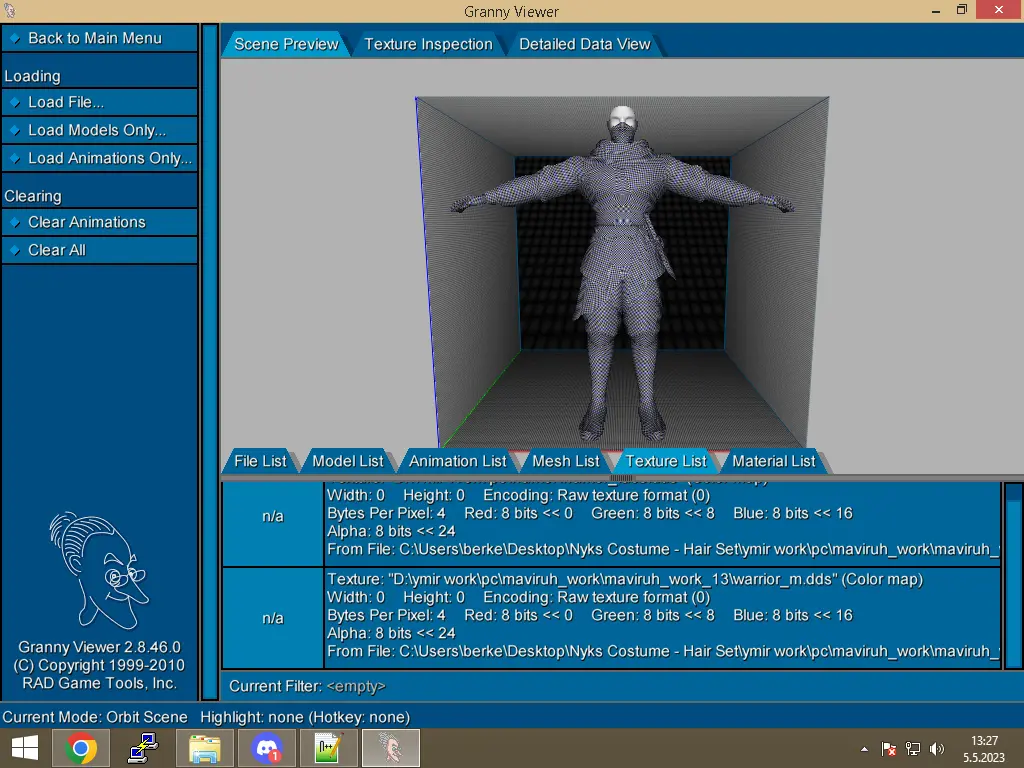
Task: Click the Current Mode: Orbit Scene status
Action: (x=95, y=717)
